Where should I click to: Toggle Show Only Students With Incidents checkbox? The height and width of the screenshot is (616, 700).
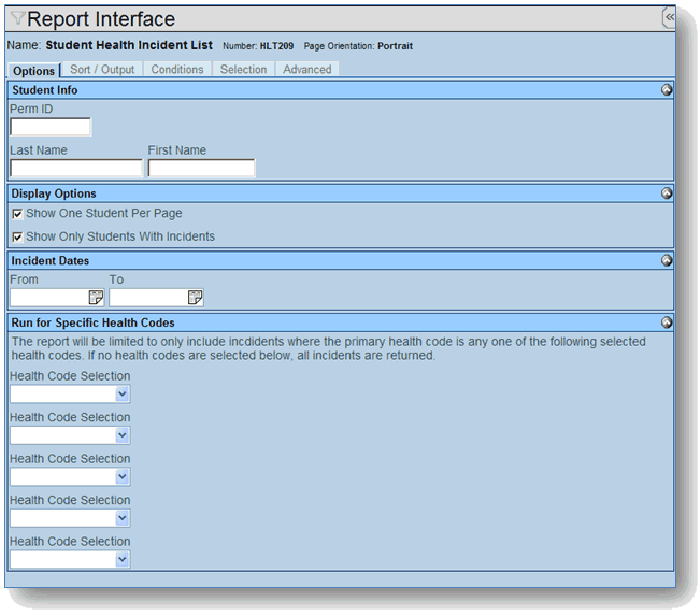17,237
